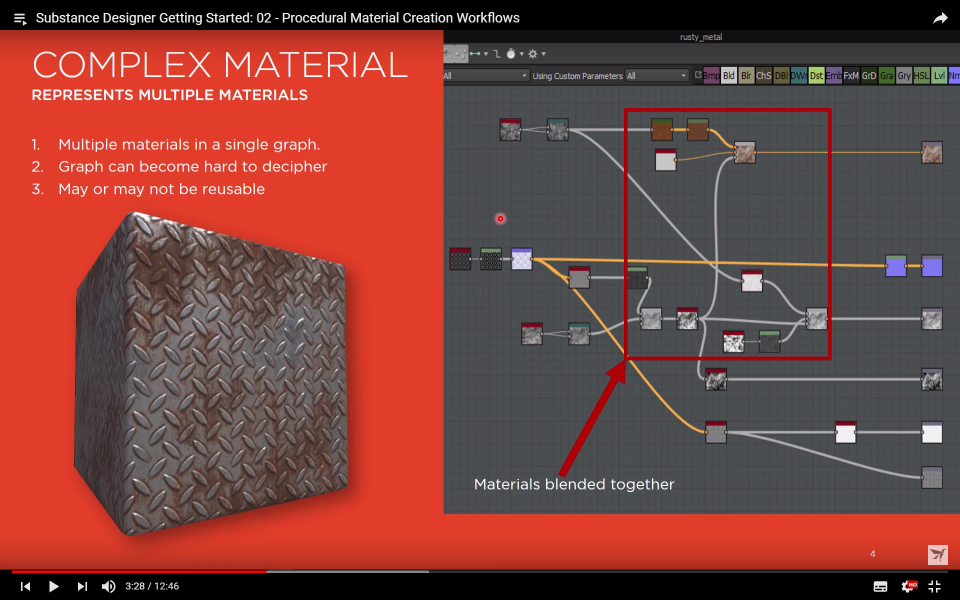This screenshot has height=600, width=960.
Task: Select the bottom-right dotted pattern output node
Action: [932, 478]
